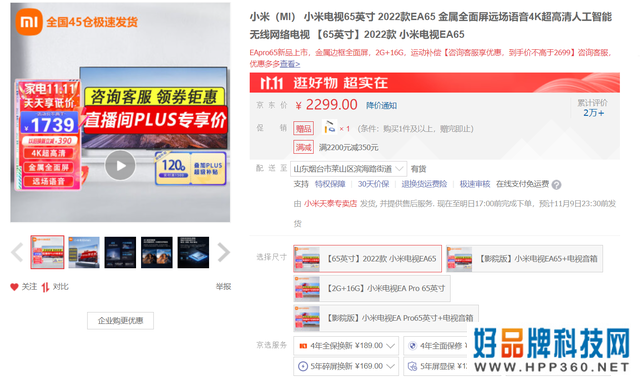640x380 pixels.
Task: Click the 企业购更优惠 button
Action: pyautogui.click(x=120, y=321)
